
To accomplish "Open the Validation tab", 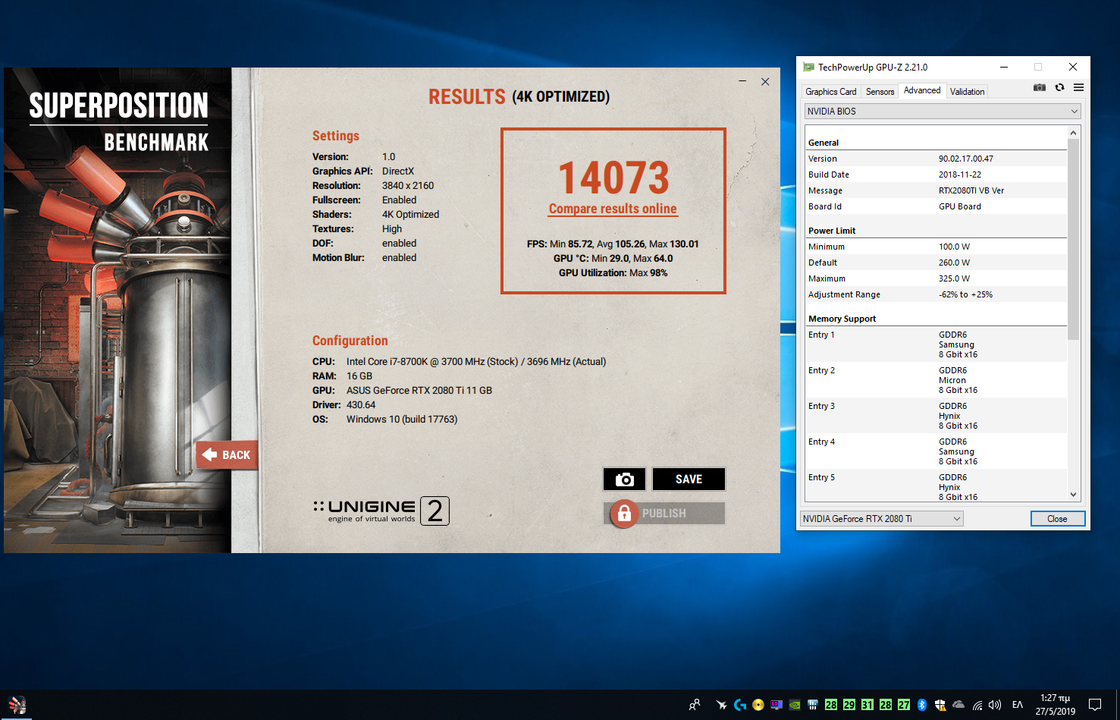I will click(967, 91).
